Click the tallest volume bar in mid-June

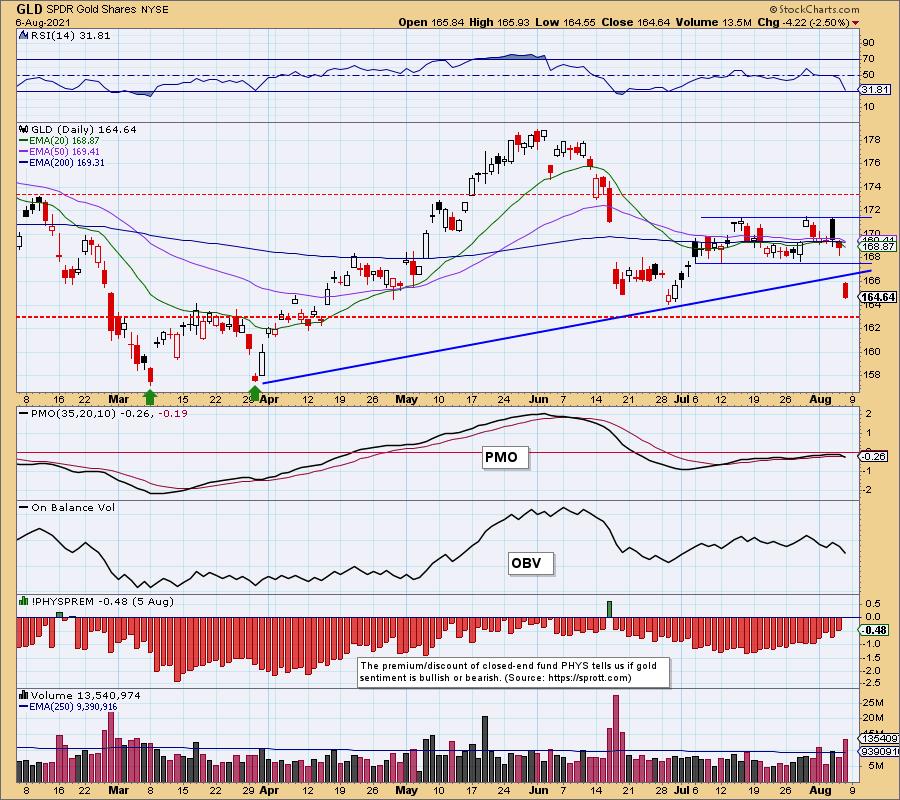(616, 737)
